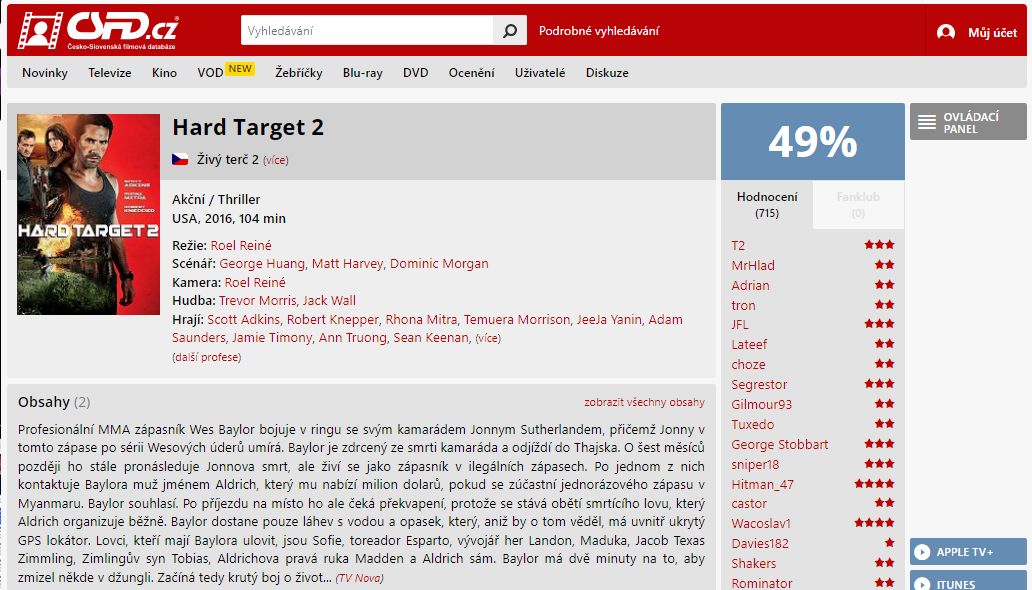
Task: Open Podrobné vyhledávání advanced search
Action: 598,30
